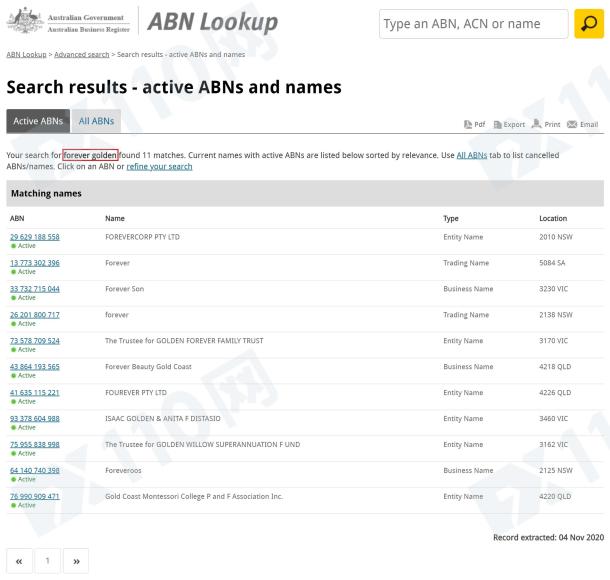The width and height of the screenshot is (610, 580).
Task: Open ABN 26 201 800 717
Action: click(x=35, y=315)
